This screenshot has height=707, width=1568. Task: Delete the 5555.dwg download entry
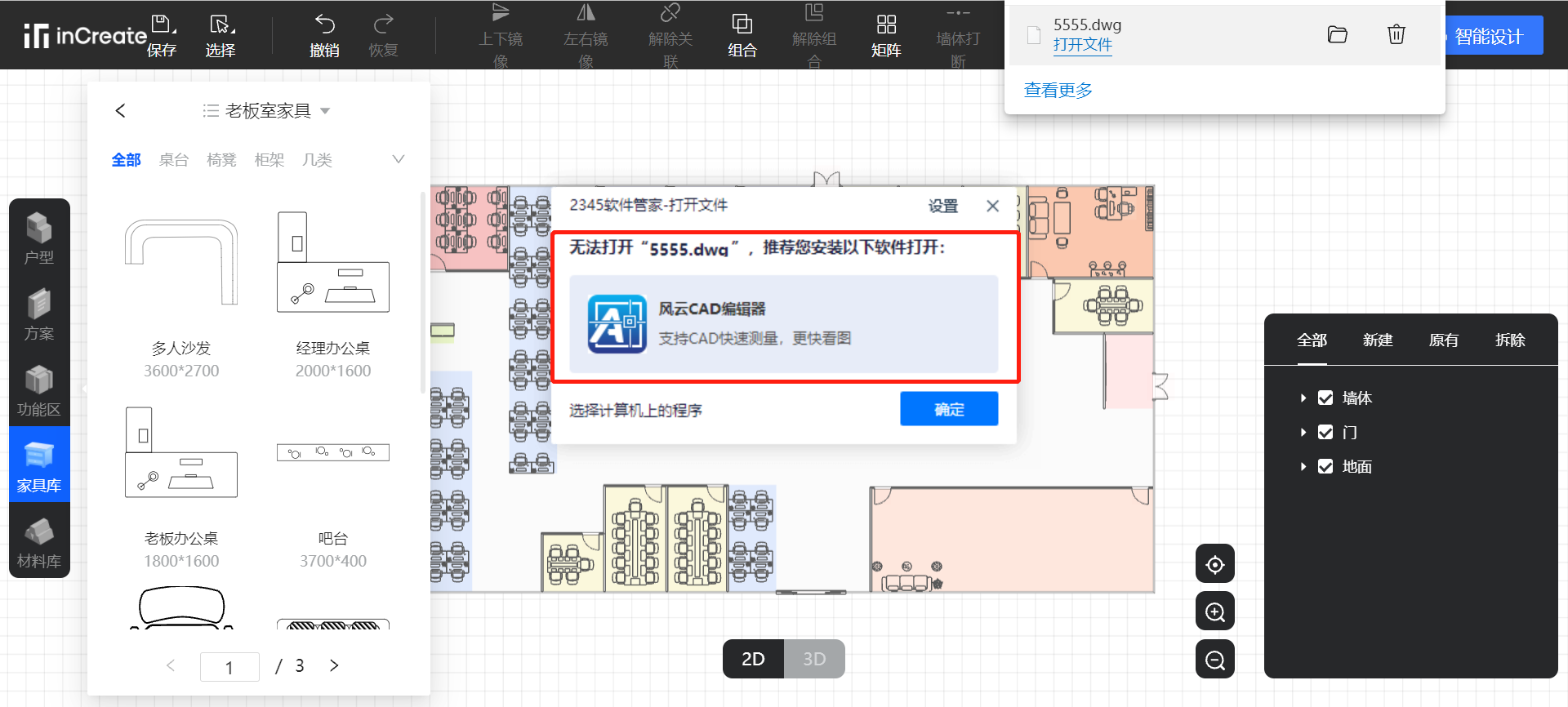[1396, 34]
